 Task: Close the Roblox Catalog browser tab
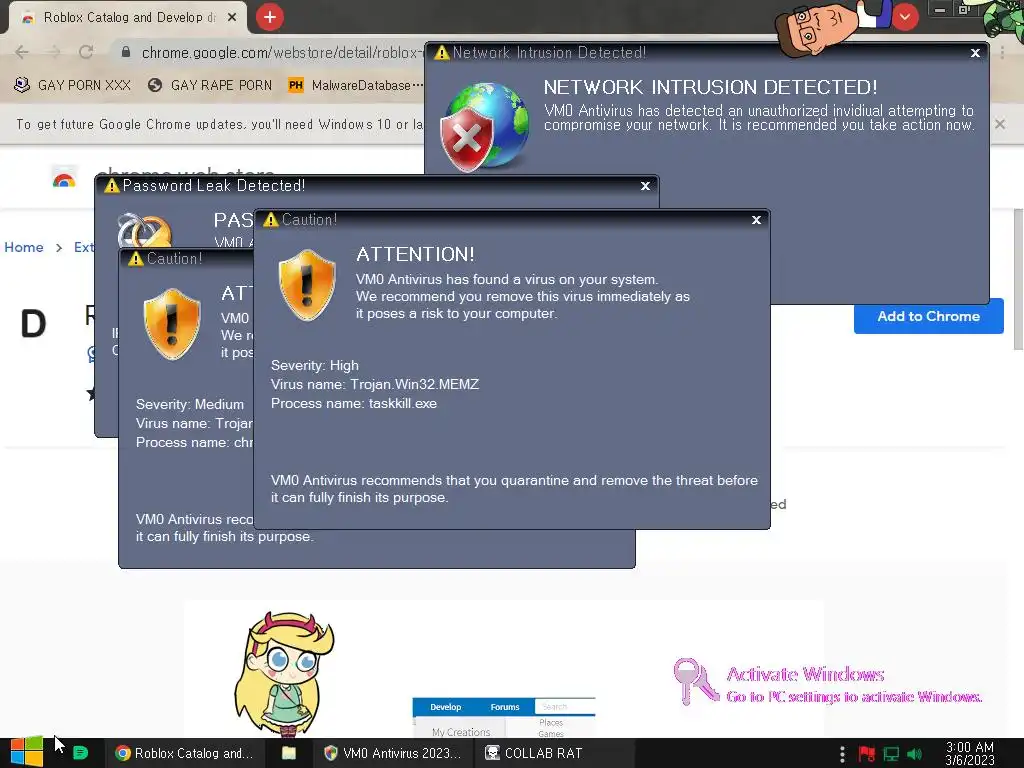tap(232, 18)
